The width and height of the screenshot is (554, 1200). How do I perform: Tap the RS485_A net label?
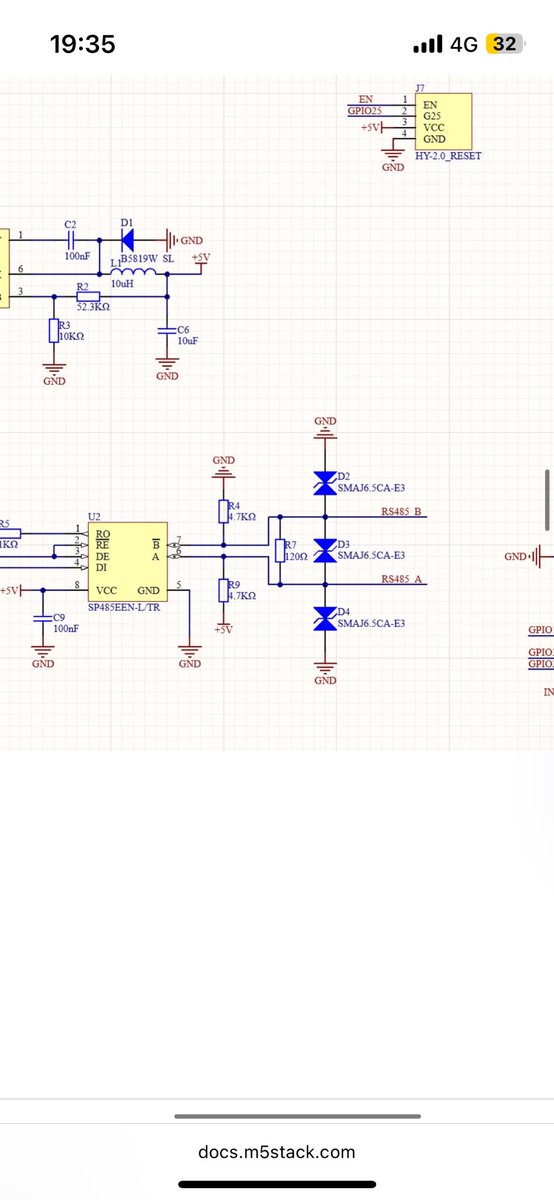pos(401,578)
